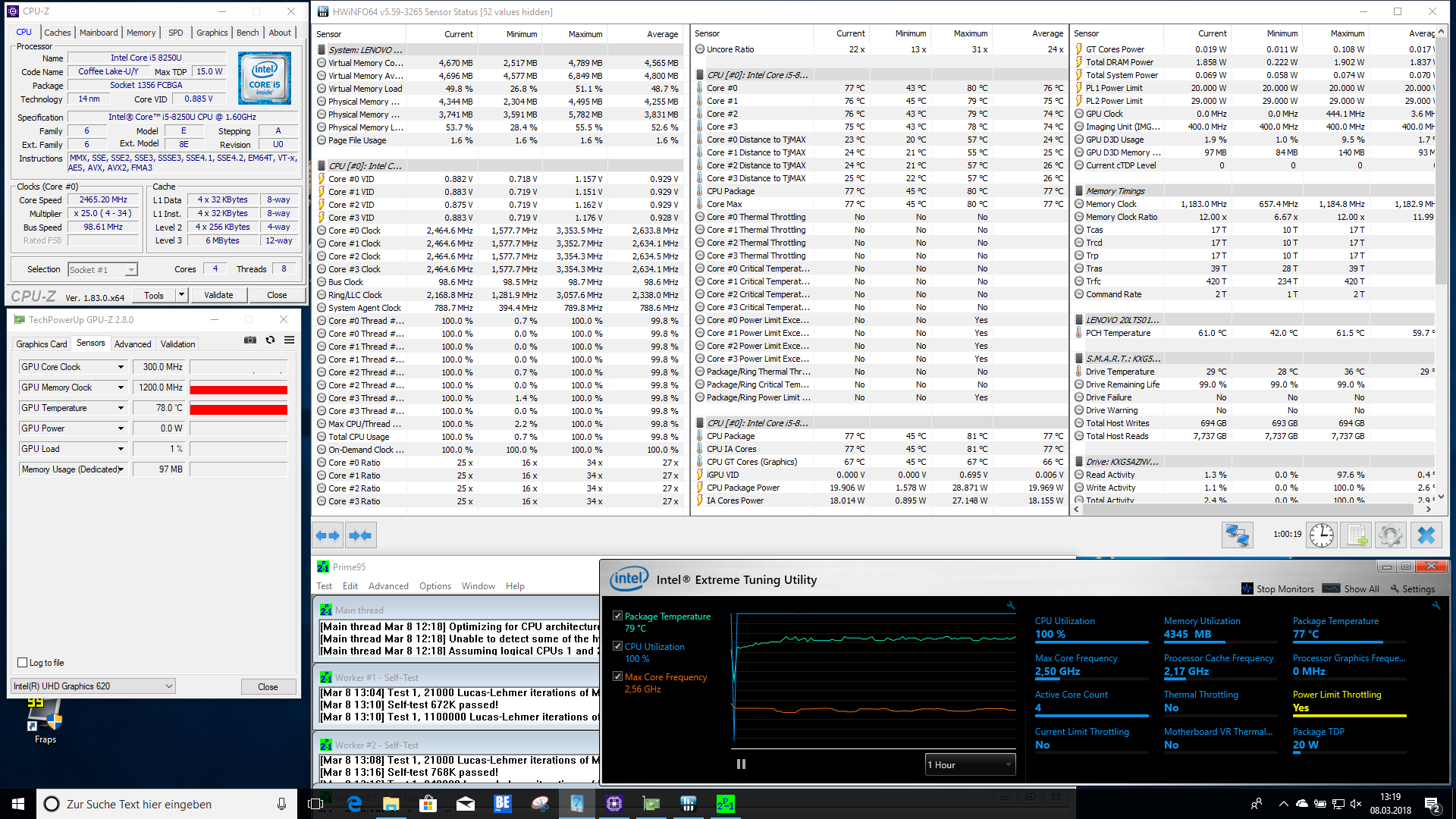Viewport: 1456px width, 819px height.
Task: Open Prime95 Options menu
Action: click(435, 586)
